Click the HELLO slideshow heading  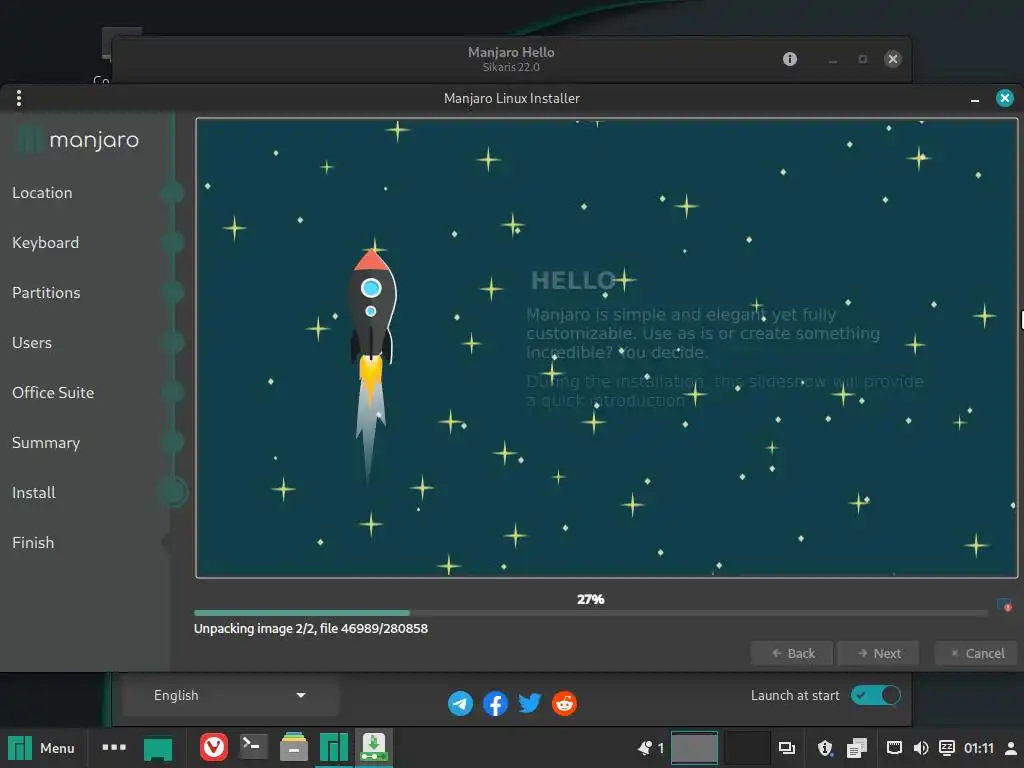click(573, 281)
